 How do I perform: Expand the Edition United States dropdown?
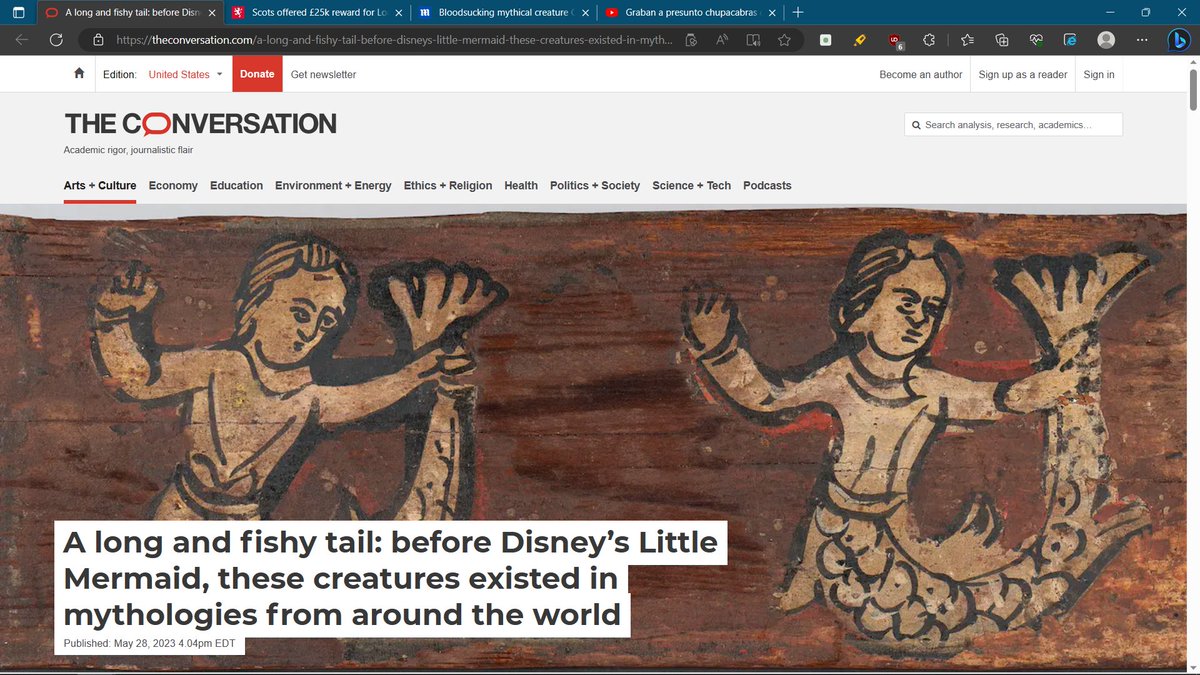coord(185,74)
